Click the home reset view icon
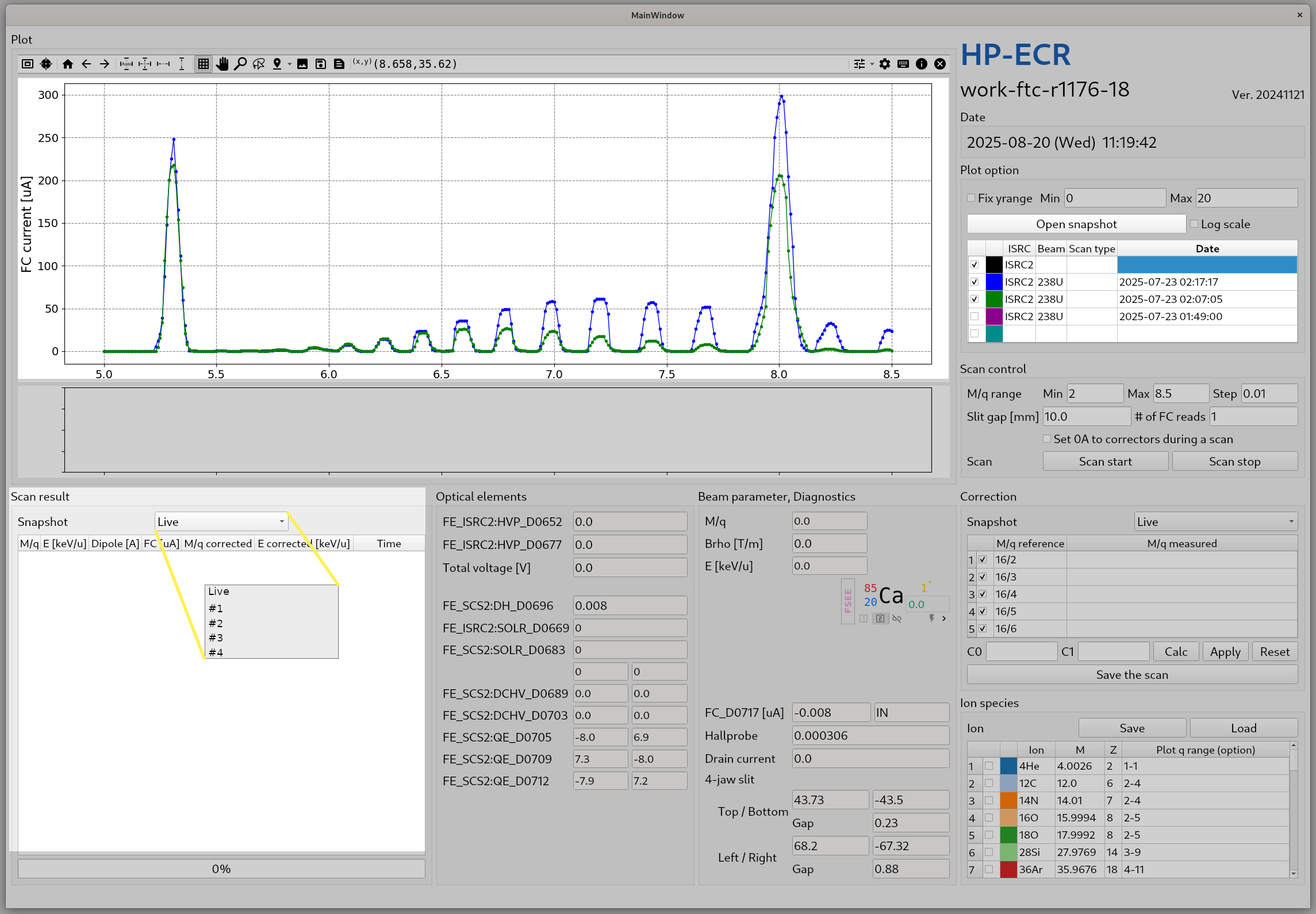The image size is (1316, 914). 68,64
